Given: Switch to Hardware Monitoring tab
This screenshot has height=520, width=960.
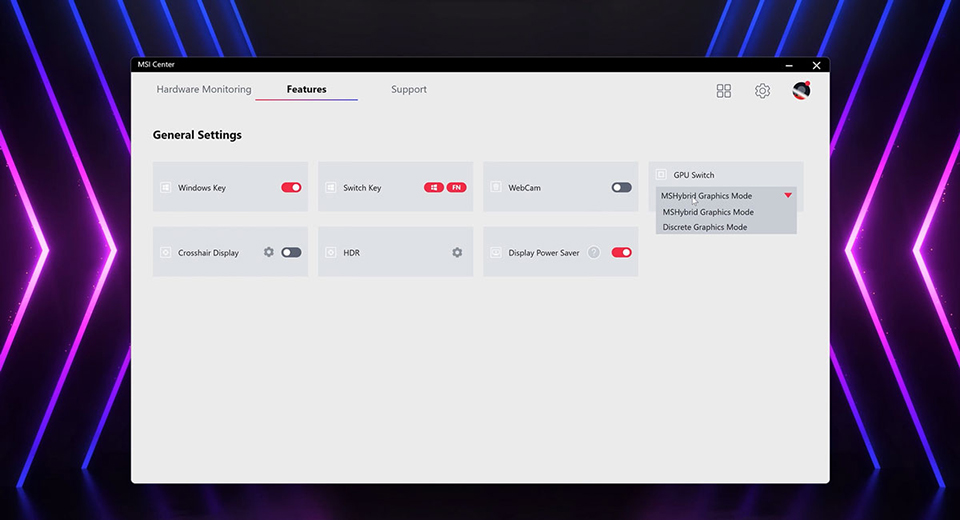Looking at the screenshot, I should point(204,90).
